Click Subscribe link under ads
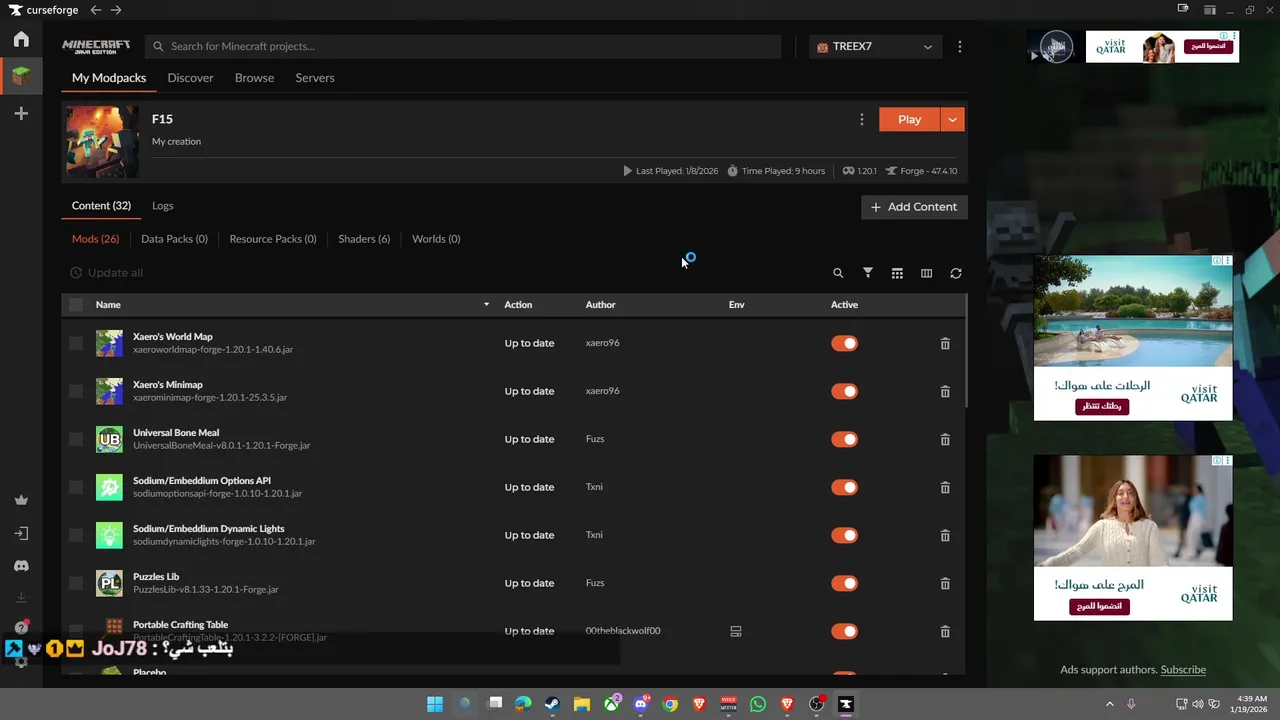The height and width of the screenshot is (720, 1280). [x=1183, y=670]
